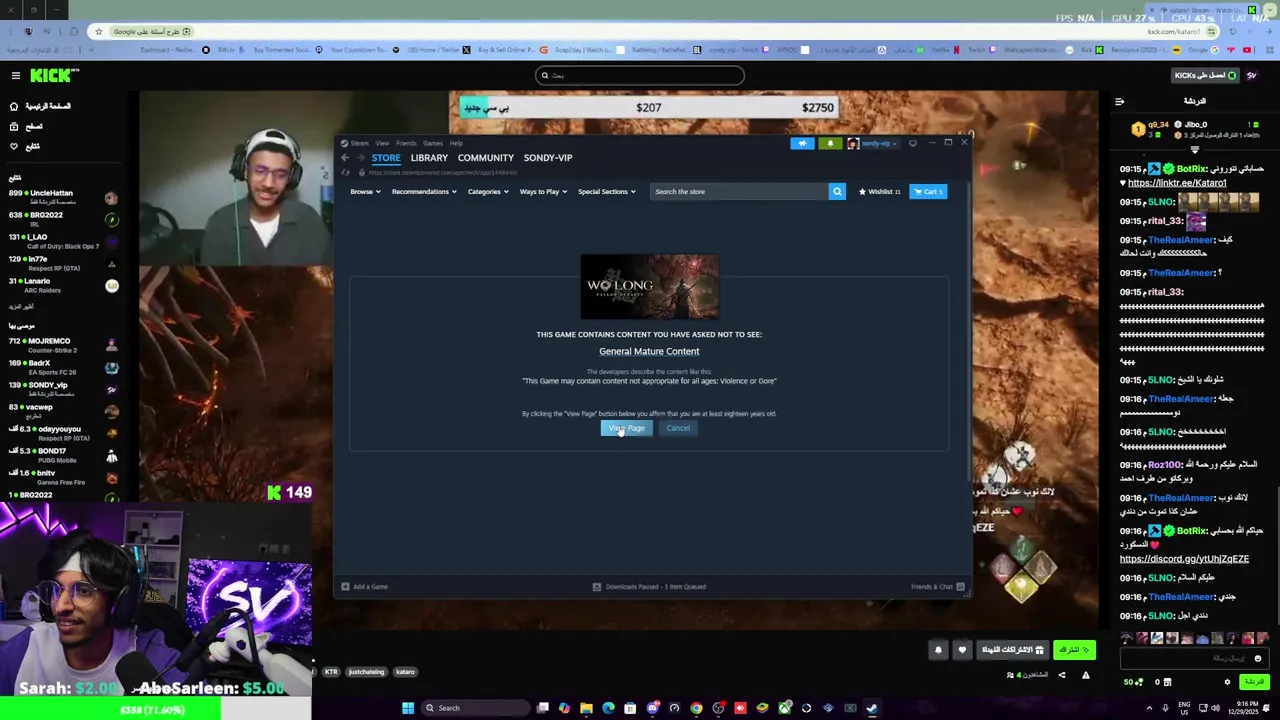Click the chat message input box
This screenshot has height=720, width=1280.
tap(1195, 658)
